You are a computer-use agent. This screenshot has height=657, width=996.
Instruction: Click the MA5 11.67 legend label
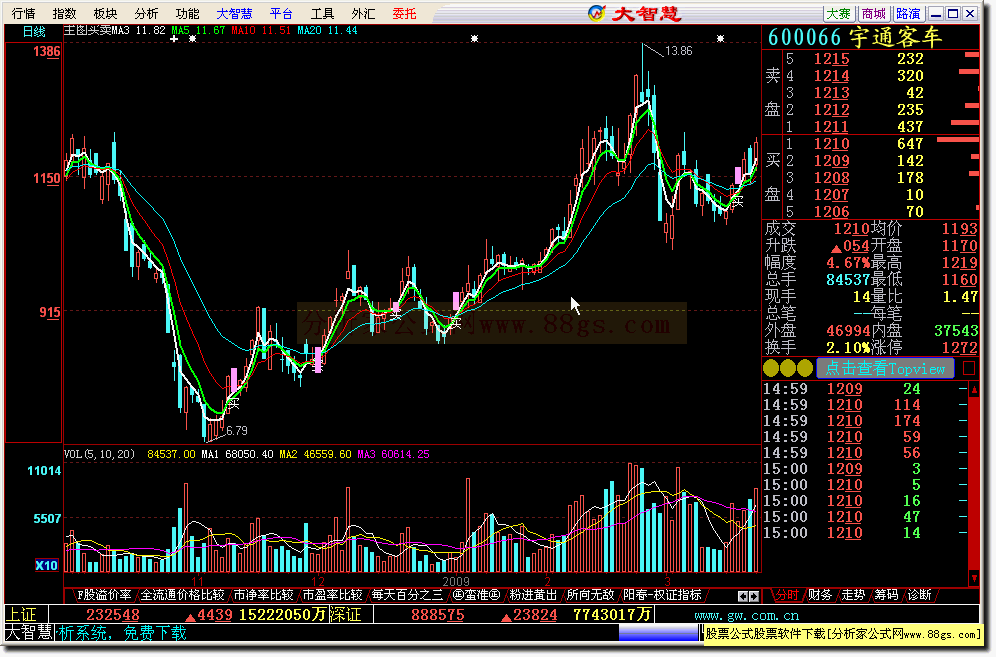tap(198, 30)
